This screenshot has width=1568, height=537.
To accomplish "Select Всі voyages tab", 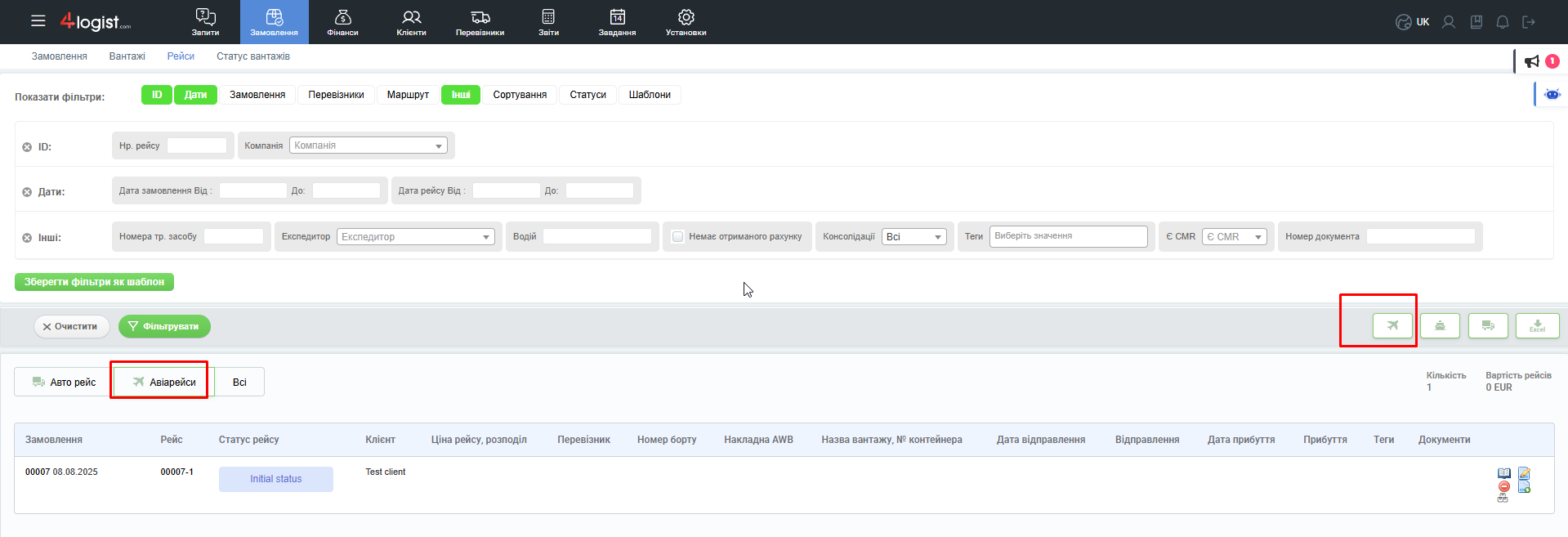I will pos(239,382).
